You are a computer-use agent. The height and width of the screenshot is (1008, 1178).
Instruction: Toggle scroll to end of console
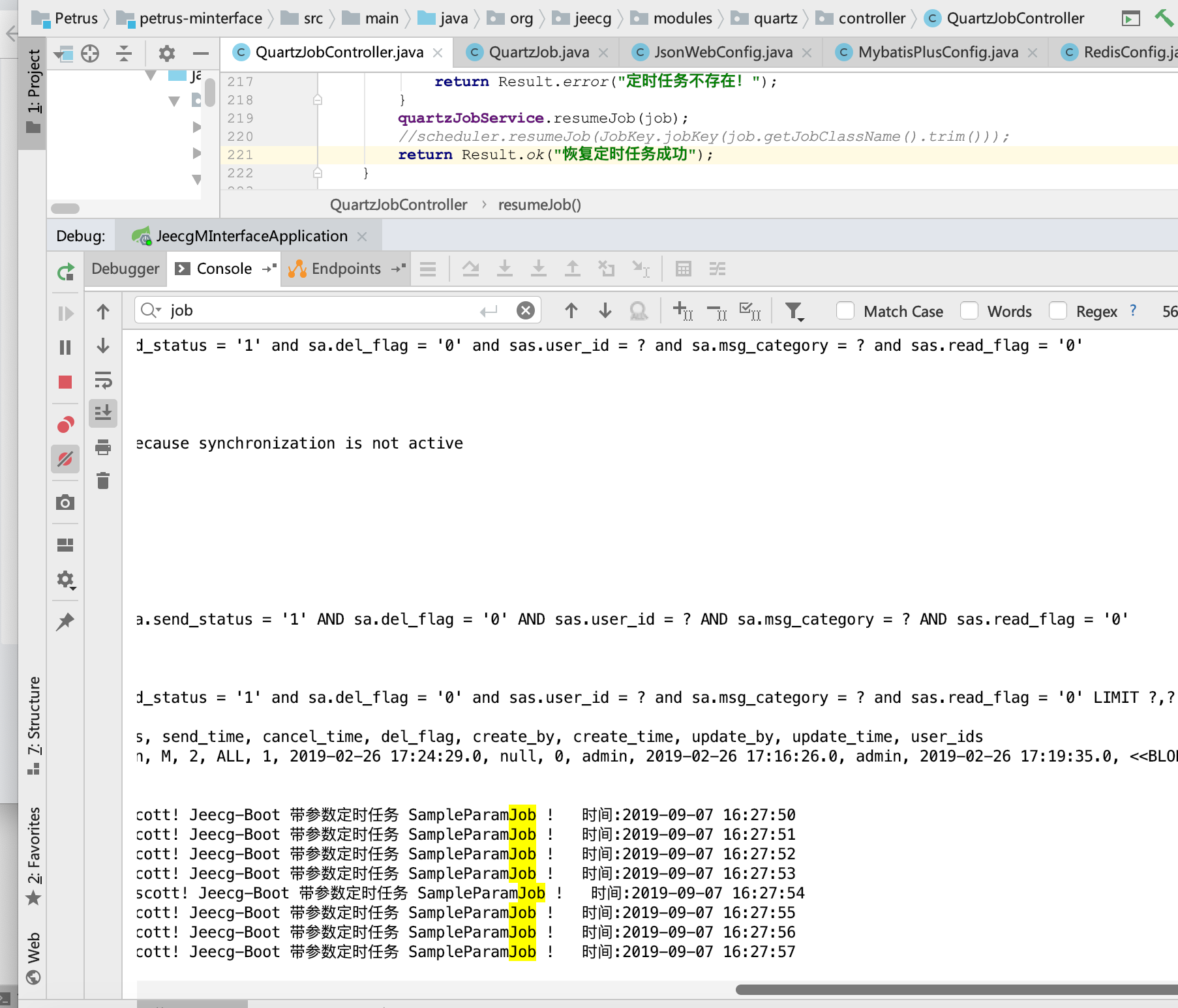[x=103, y=413]
